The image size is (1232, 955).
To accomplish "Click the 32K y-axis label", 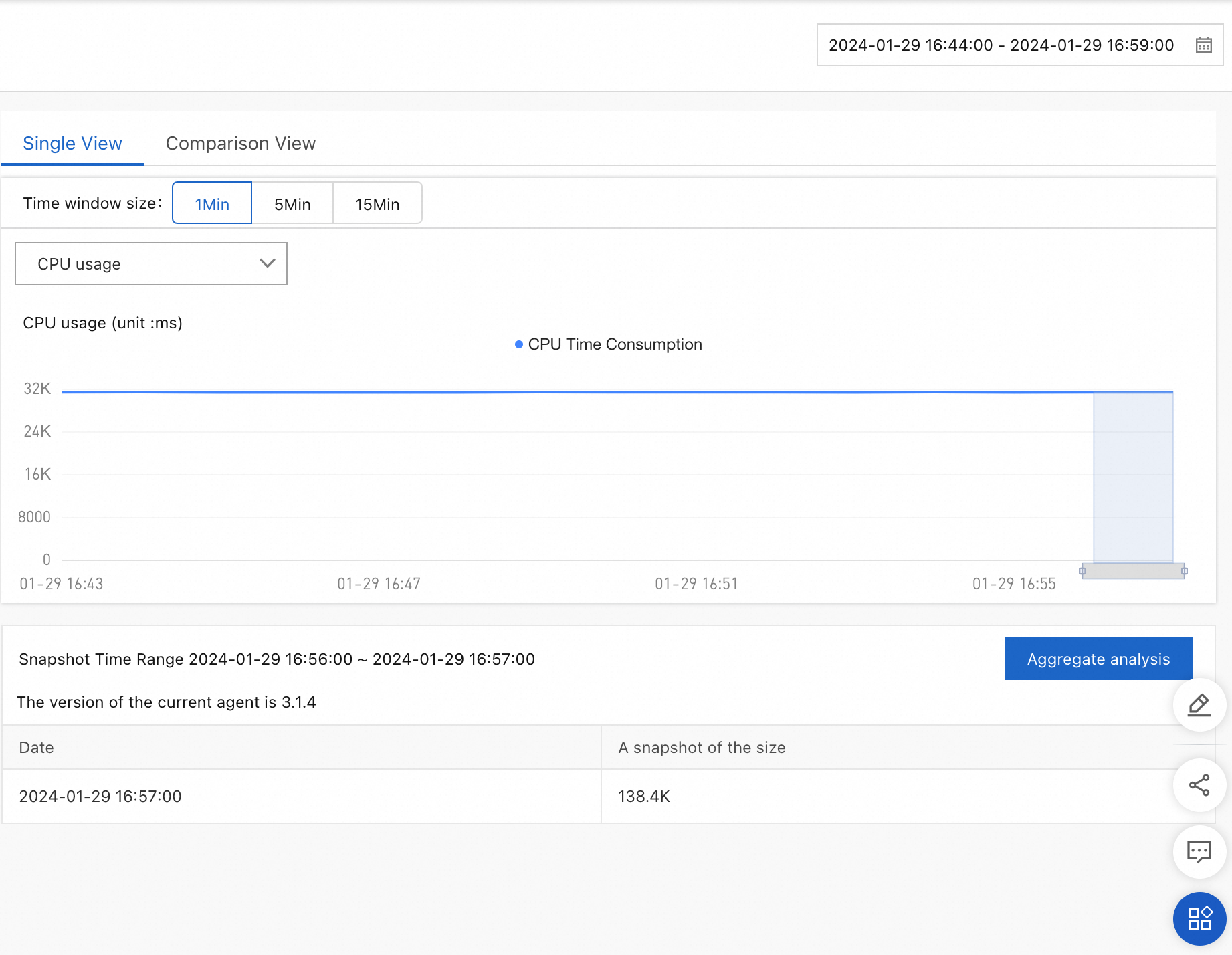I will (37, 389).
